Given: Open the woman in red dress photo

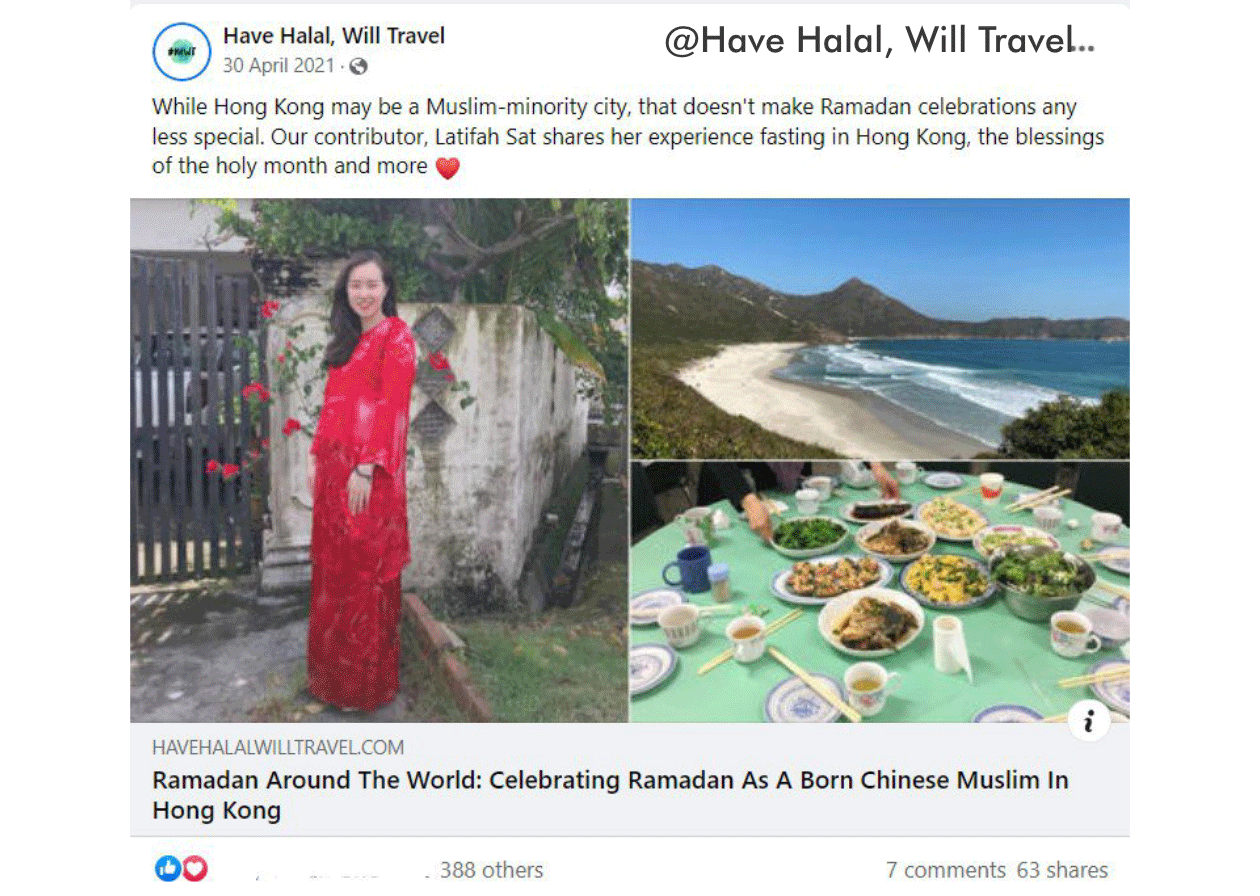Looking at the screenshot, I should pyautogui.click(x=379, y=460).
